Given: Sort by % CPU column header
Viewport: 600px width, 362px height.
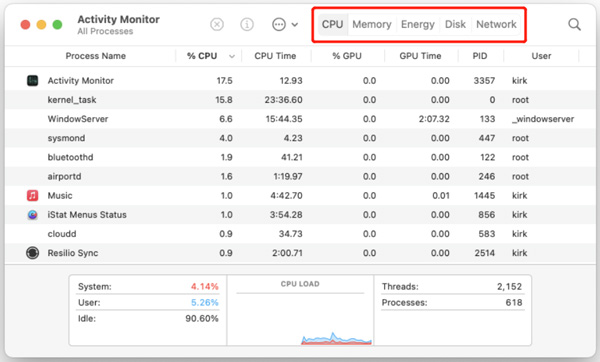Looking at the screenshot, I should (x=202, y=56).
